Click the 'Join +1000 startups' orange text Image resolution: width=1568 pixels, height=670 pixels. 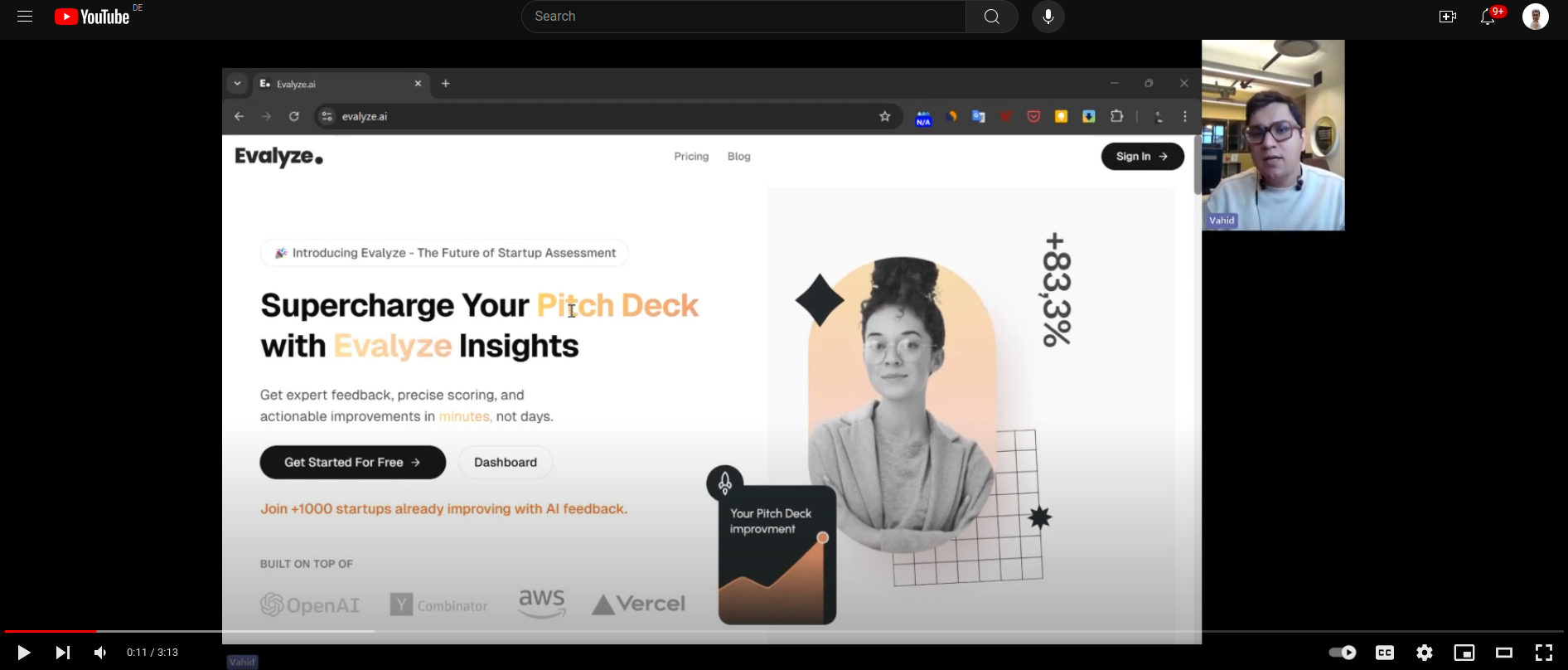444,509
